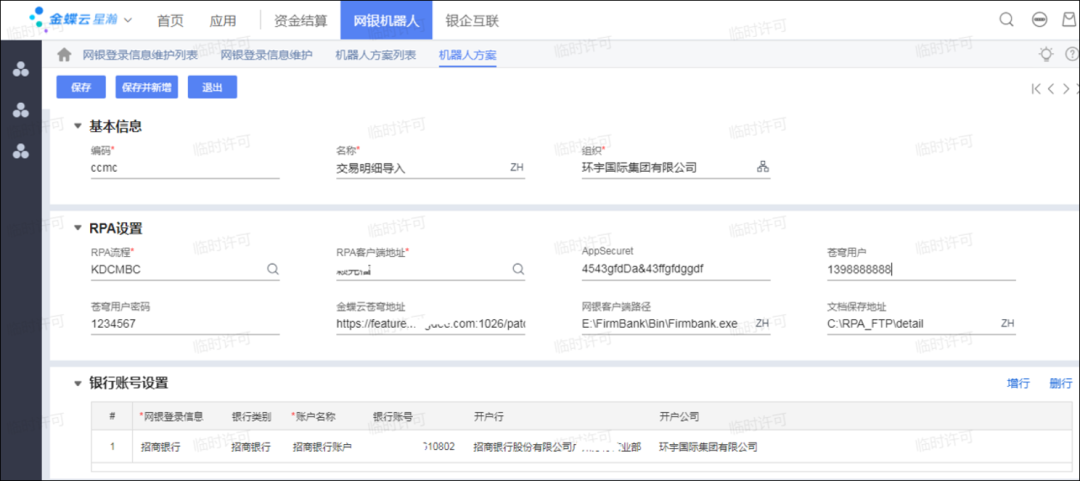The image size is (1080, 481).
Task: Click the home icon beside the tabs
Action: coord(64,54)
